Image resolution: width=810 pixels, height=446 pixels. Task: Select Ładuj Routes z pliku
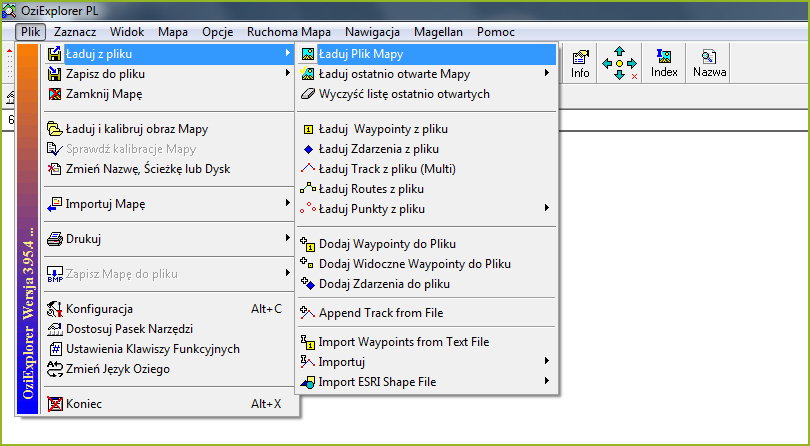pos(426,189)
